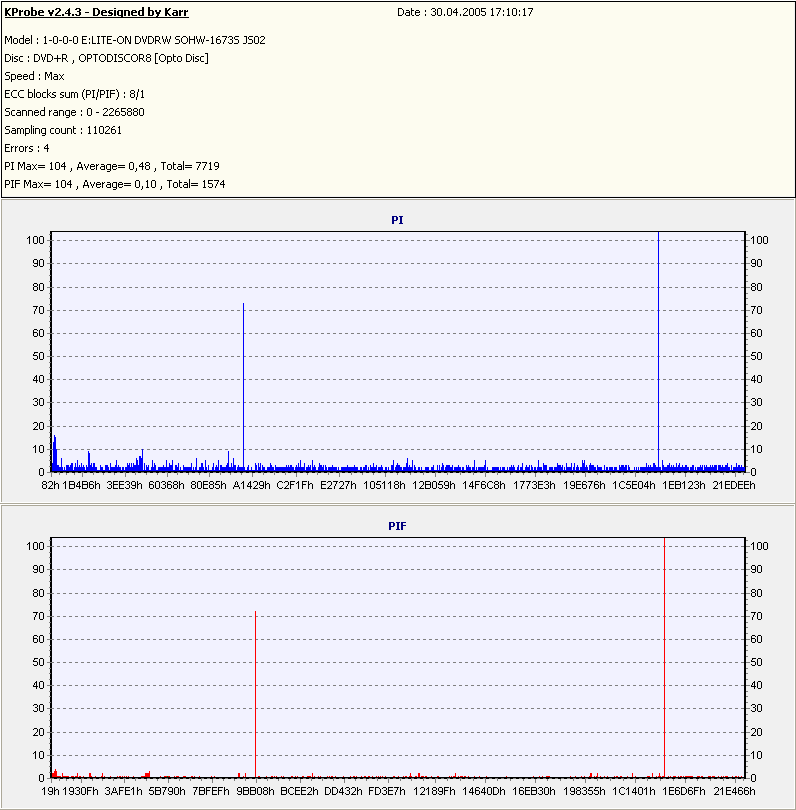Click the tall blue PI spike reaching 104

coord(658,351)
